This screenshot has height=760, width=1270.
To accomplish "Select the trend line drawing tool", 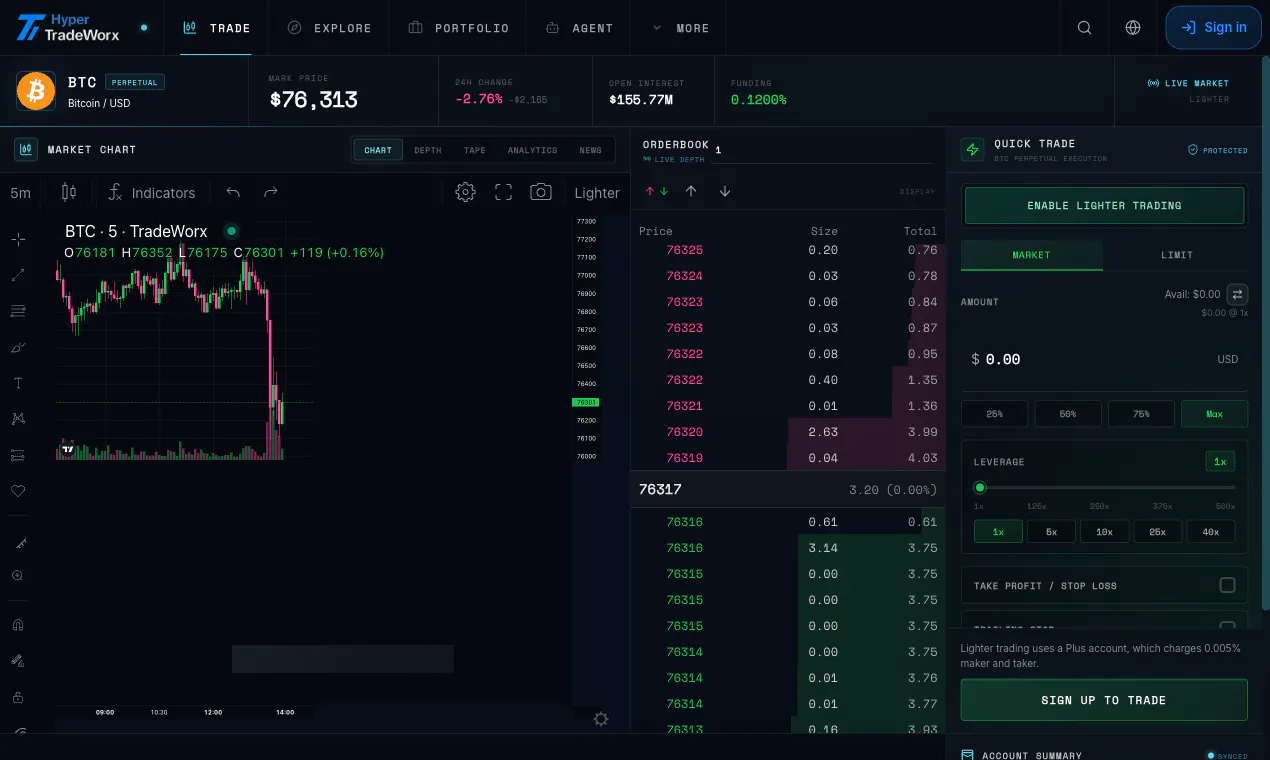I will tap(18, 275).
